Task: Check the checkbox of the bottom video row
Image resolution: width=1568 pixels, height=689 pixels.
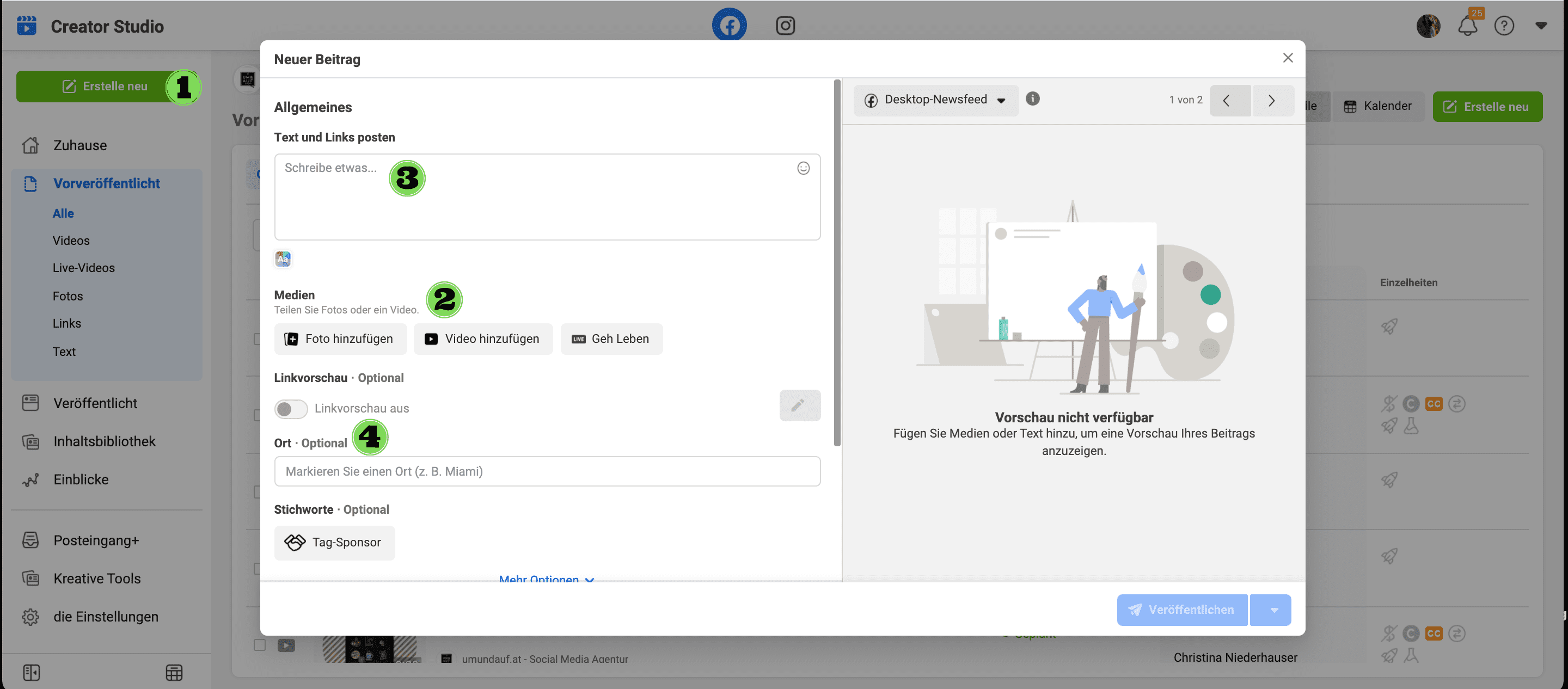Action: coord(259,644)
